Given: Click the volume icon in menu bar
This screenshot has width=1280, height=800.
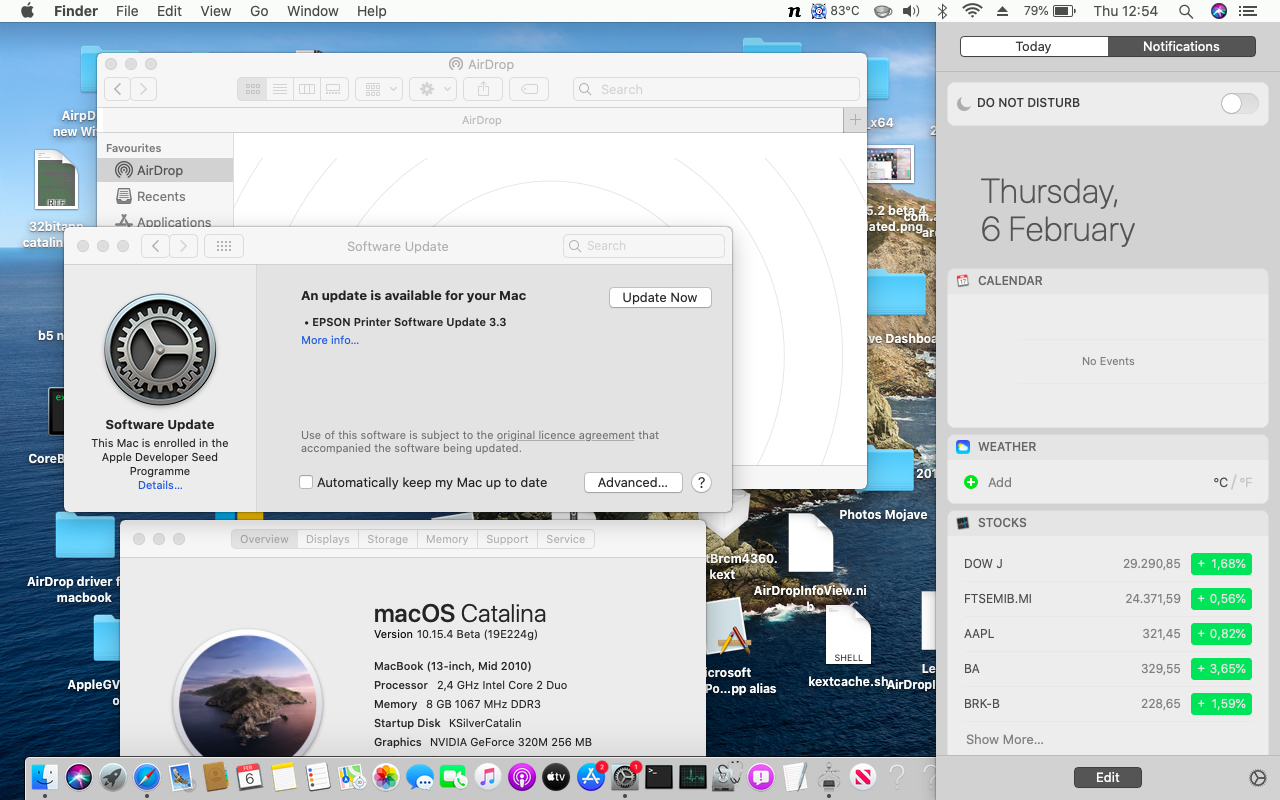Looking at the screenshot, I should [910, 11].
